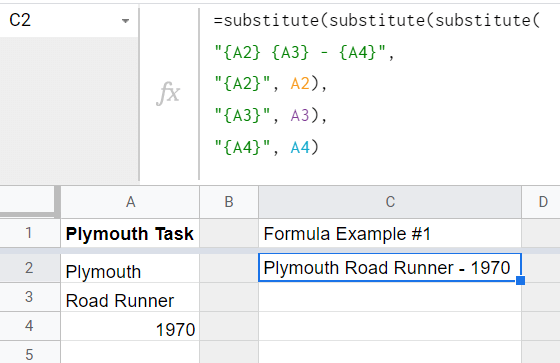Select the column B header

(229, 202)
